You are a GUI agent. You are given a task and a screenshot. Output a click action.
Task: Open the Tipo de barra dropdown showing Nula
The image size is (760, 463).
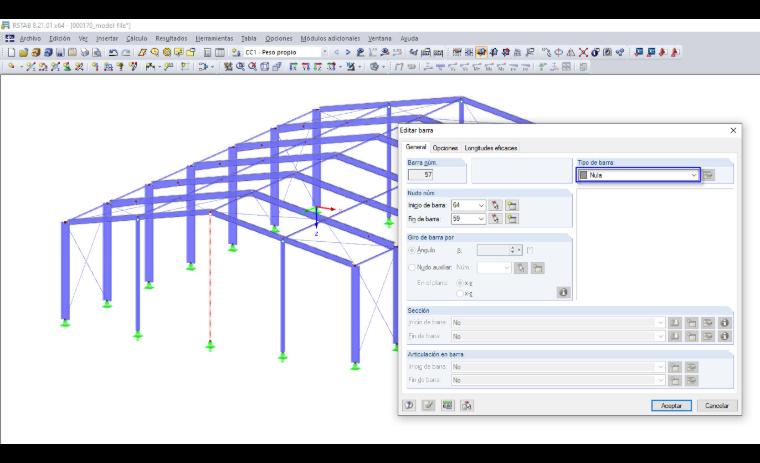(638, 175)
